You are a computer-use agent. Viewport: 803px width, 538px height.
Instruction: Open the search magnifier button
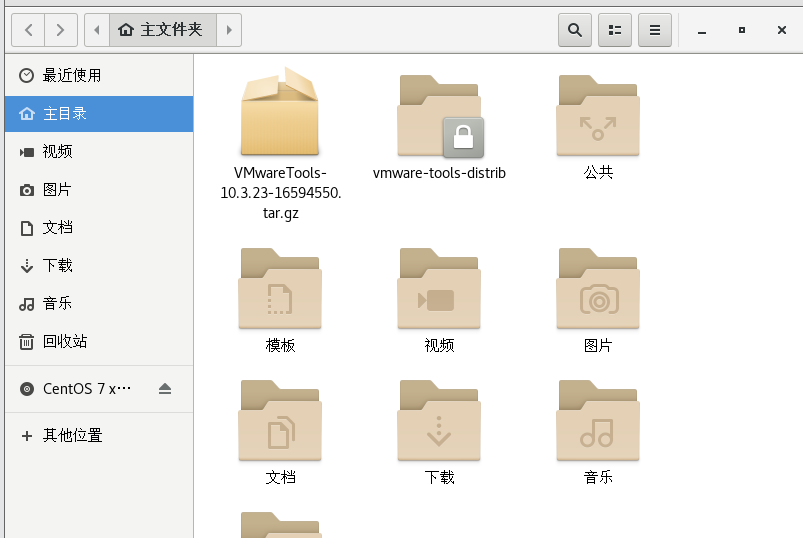575,30
